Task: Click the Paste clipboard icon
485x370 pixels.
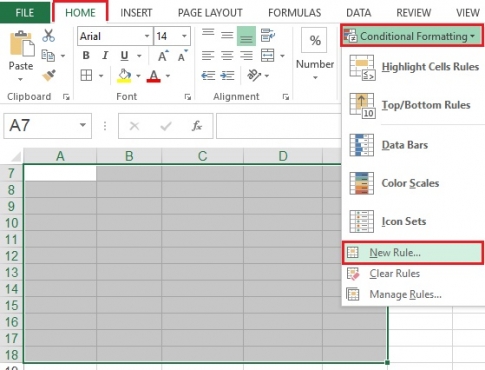Action: tap(22, 43)
